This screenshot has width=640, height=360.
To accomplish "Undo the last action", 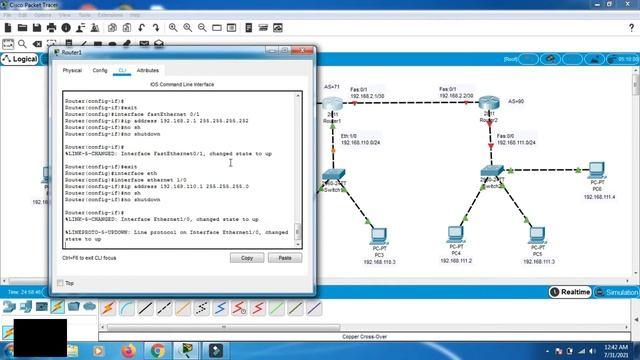I will pyautogui.click(x=141, y=28).
